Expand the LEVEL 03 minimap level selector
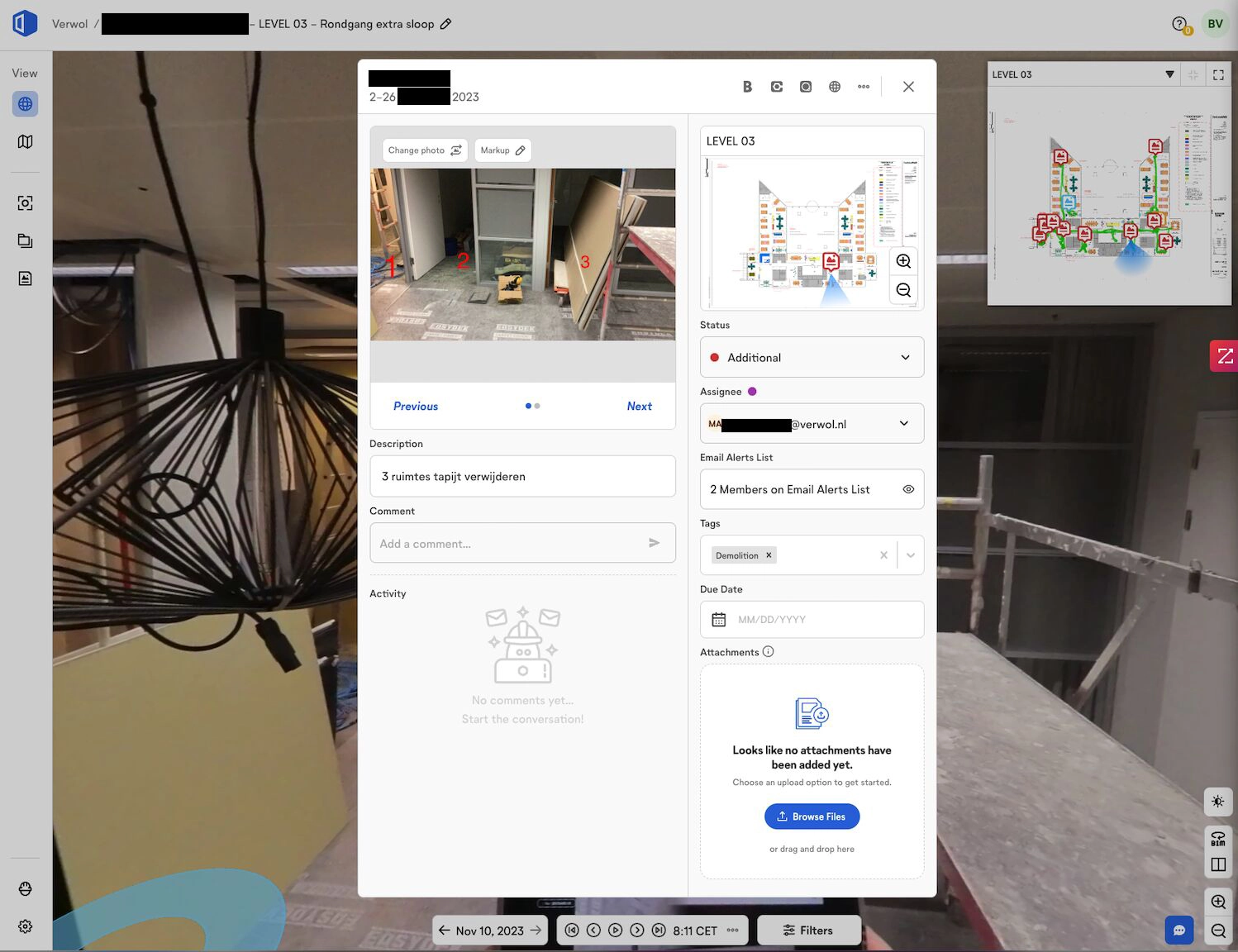The image size is (1238, 952). point(1169,74)
